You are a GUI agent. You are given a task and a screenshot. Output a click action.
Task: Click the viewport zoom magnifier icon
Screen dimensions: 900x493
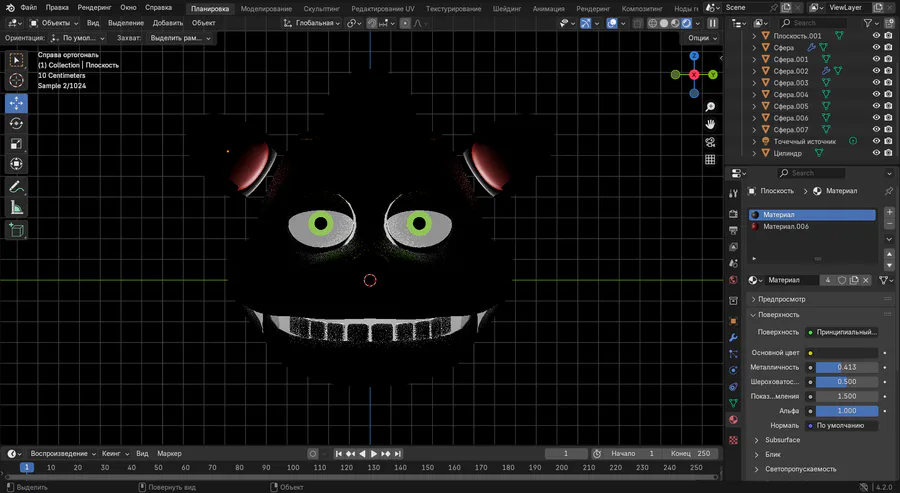coord(710,107)
